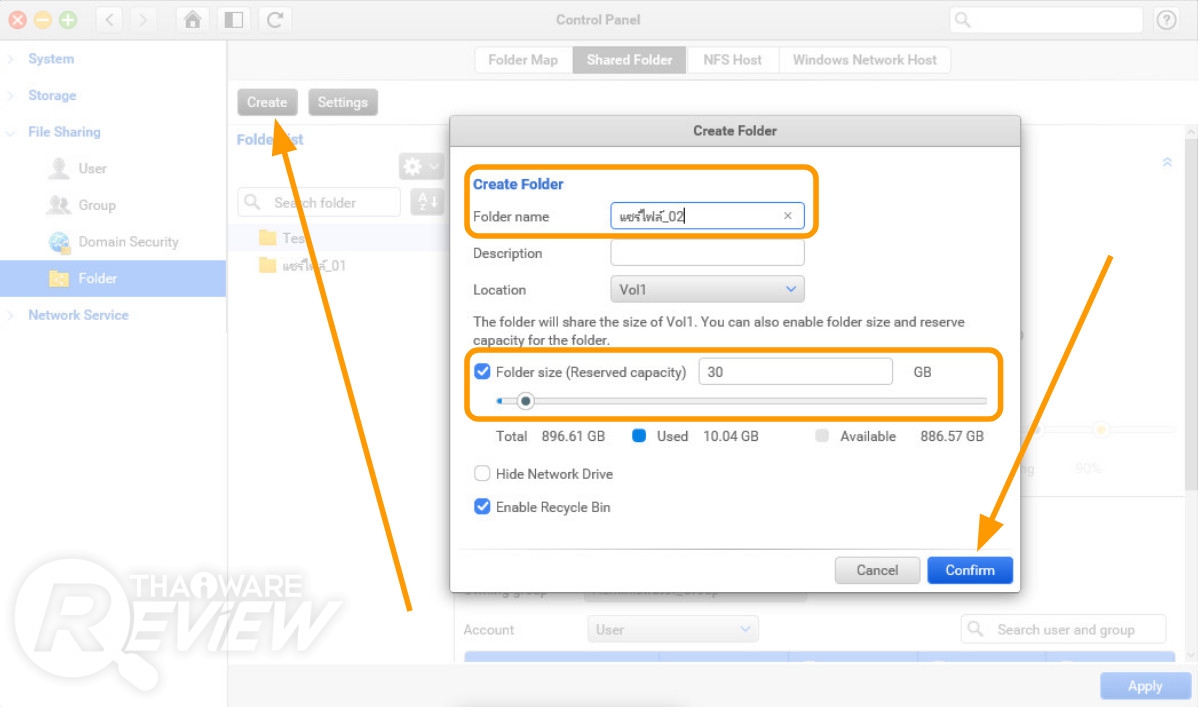Image resolution: width=1198 pixels, height=707 pixels.
Task: Expand the Storage section
Action: pyautogui.click(x=11, y=96)
